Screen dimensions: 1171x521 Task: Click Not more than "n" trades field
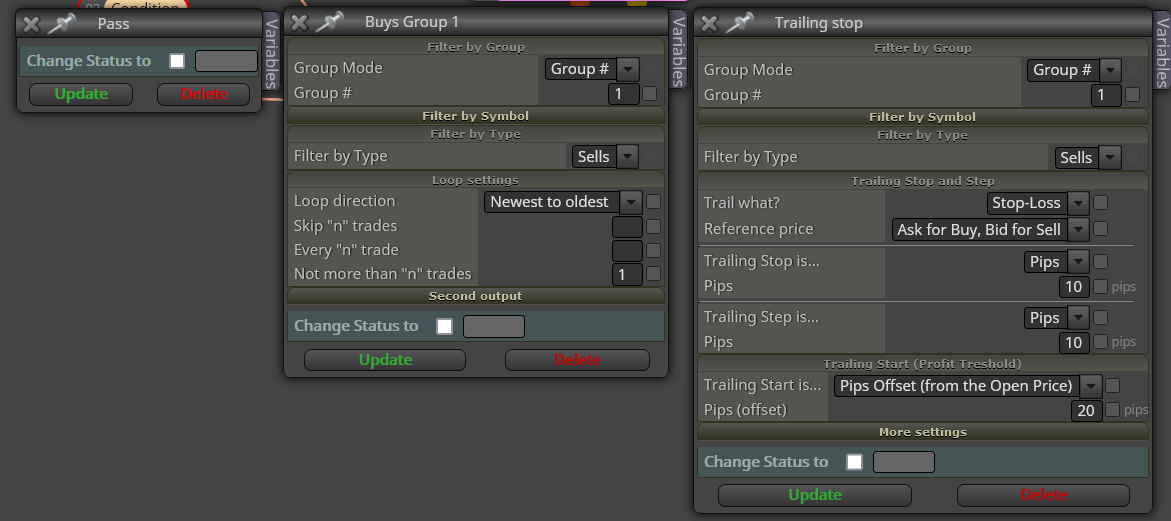[x=627, y=275]
